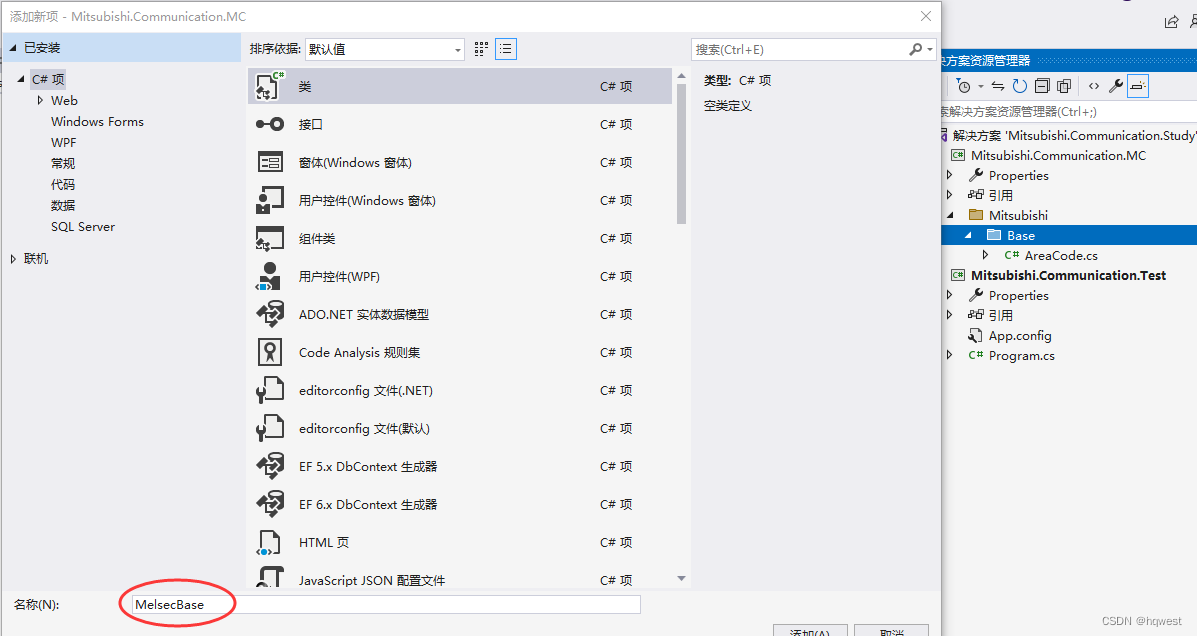Select AreaCode.cs in Solution Explorer
1197x636 pixels.
[1061, 256]
